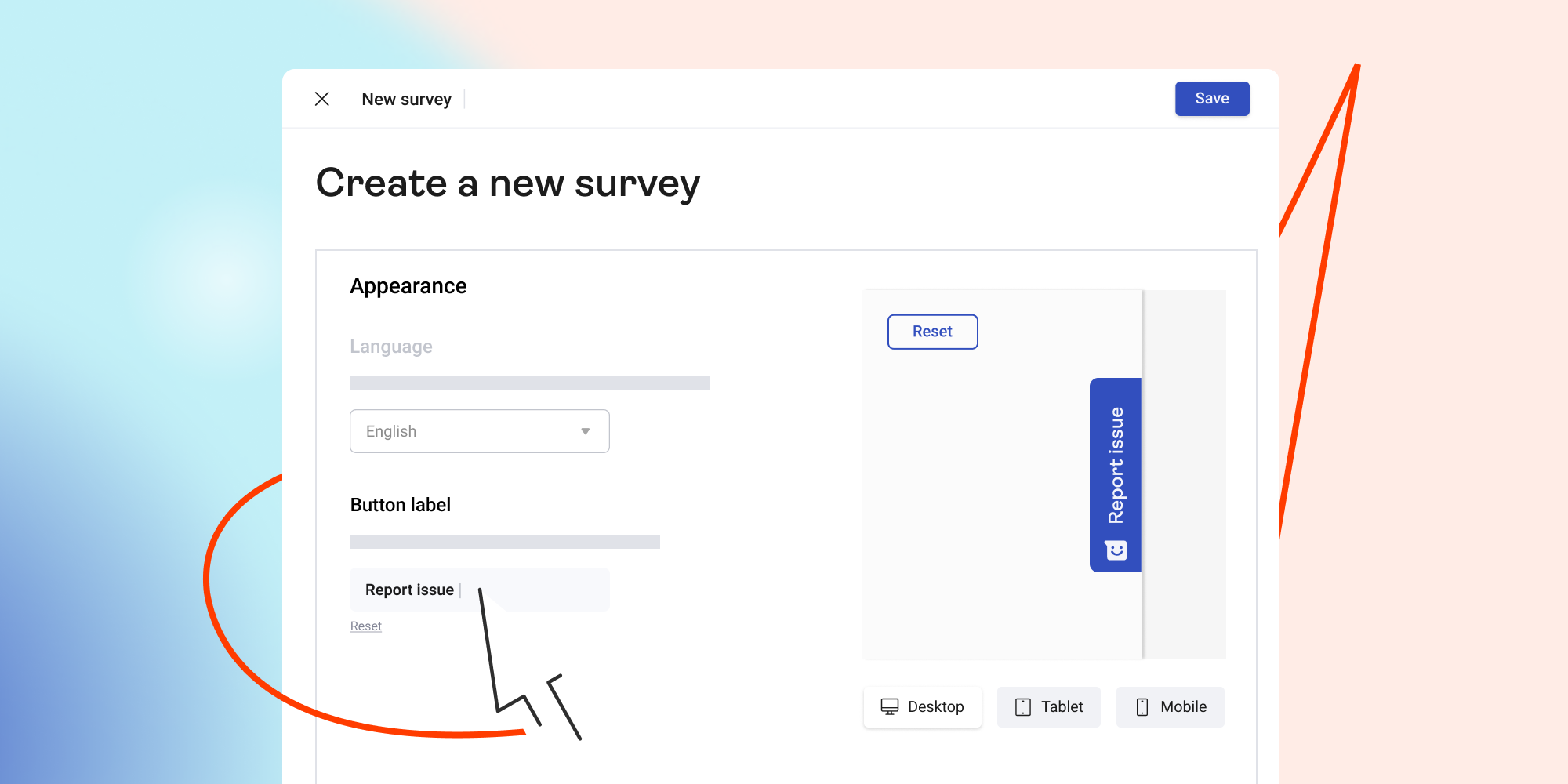Click the English dropdown value text
The image size is (1568, 784).
tap(391, 431)
